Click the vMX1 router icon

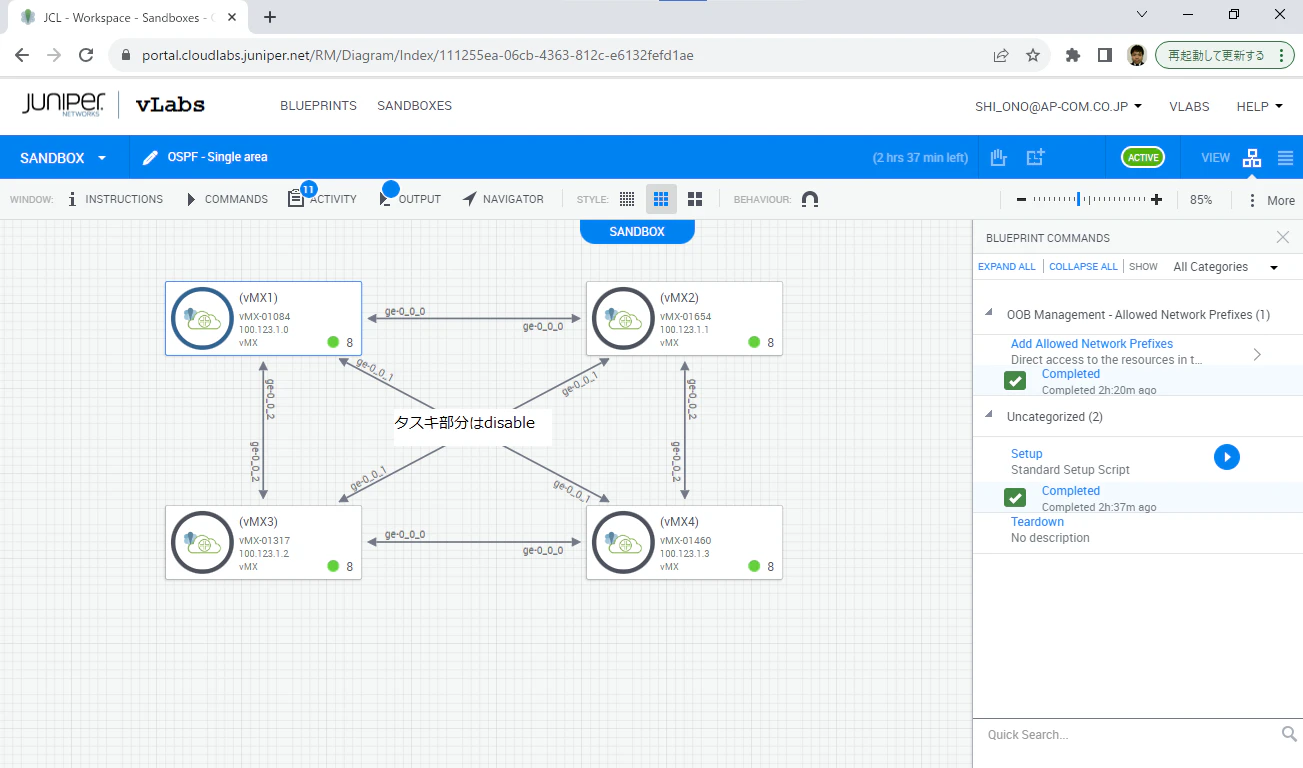[203, 319]
